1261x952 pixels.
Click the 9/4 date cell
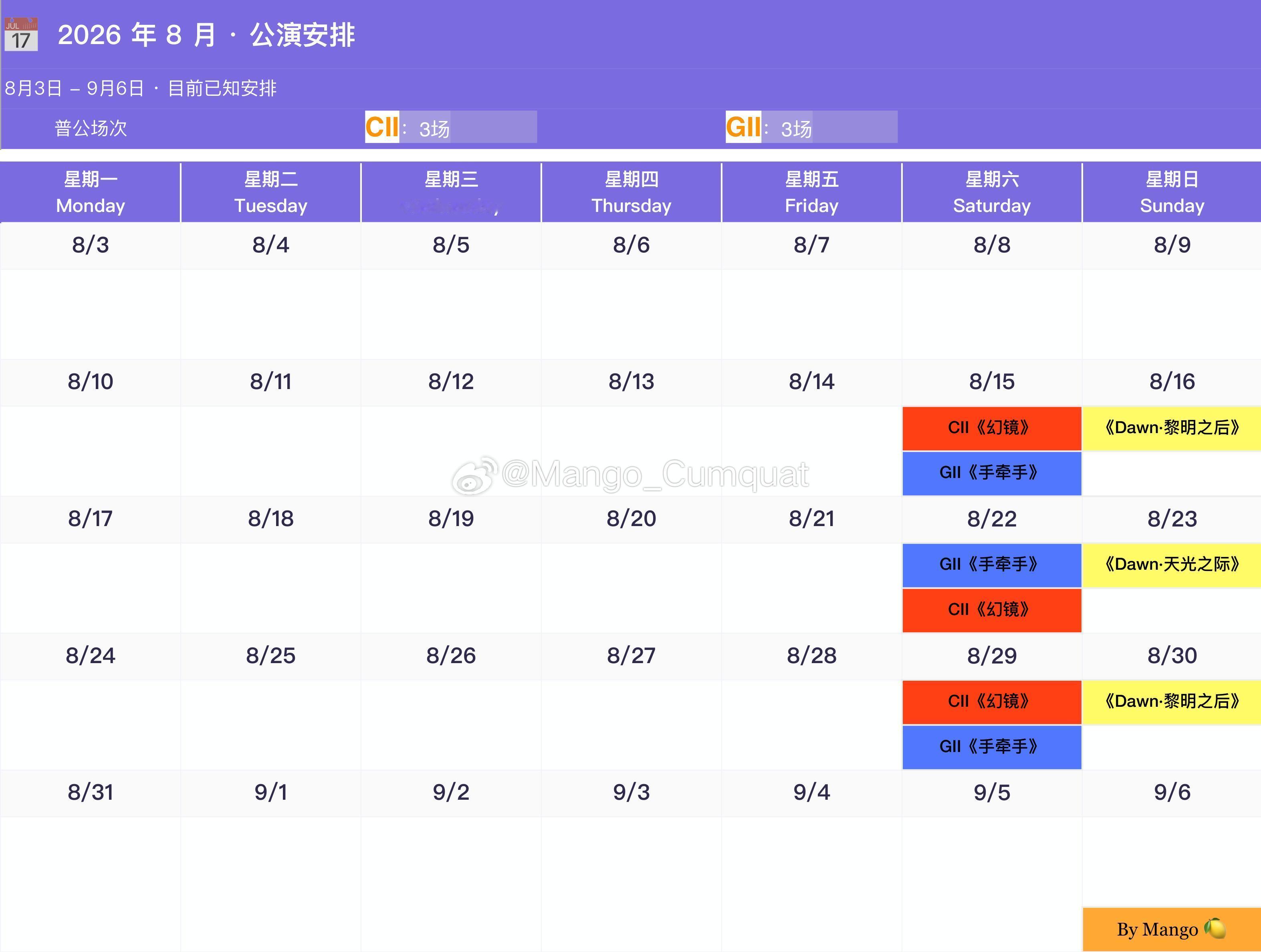[812, 793]
